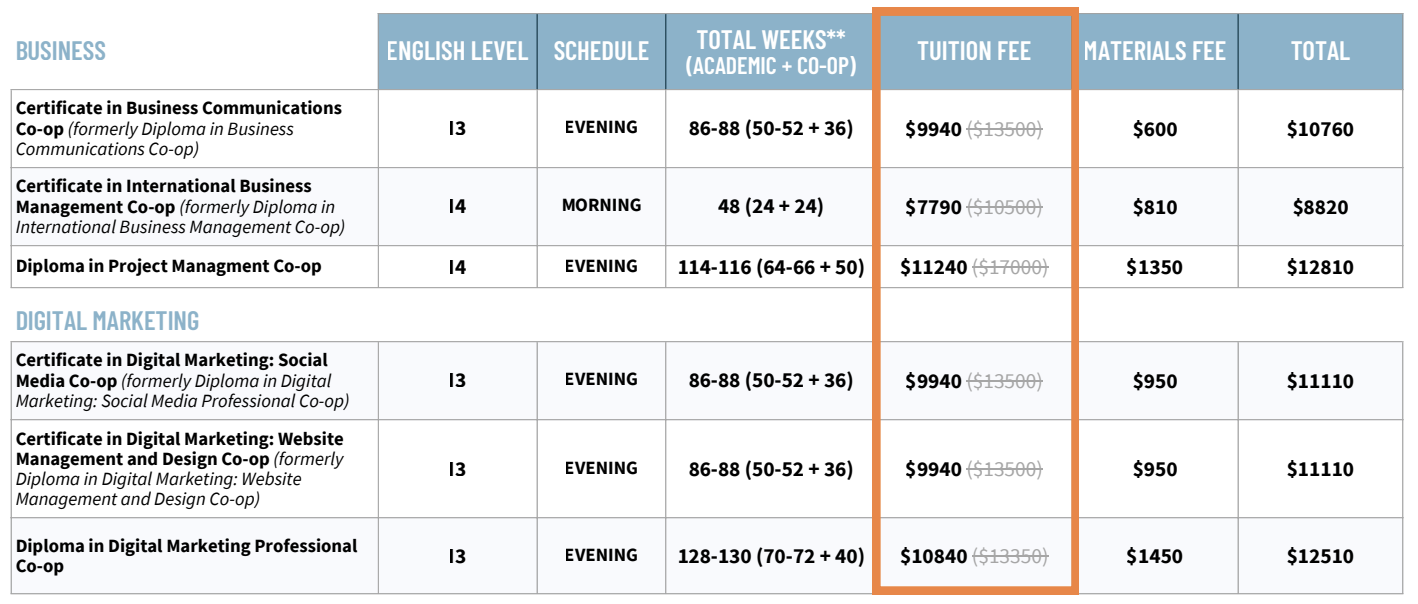Click the $11240 tuition fee value
Screen dimensions: 1418x604
pyautogui.click(x=933, y=267)
